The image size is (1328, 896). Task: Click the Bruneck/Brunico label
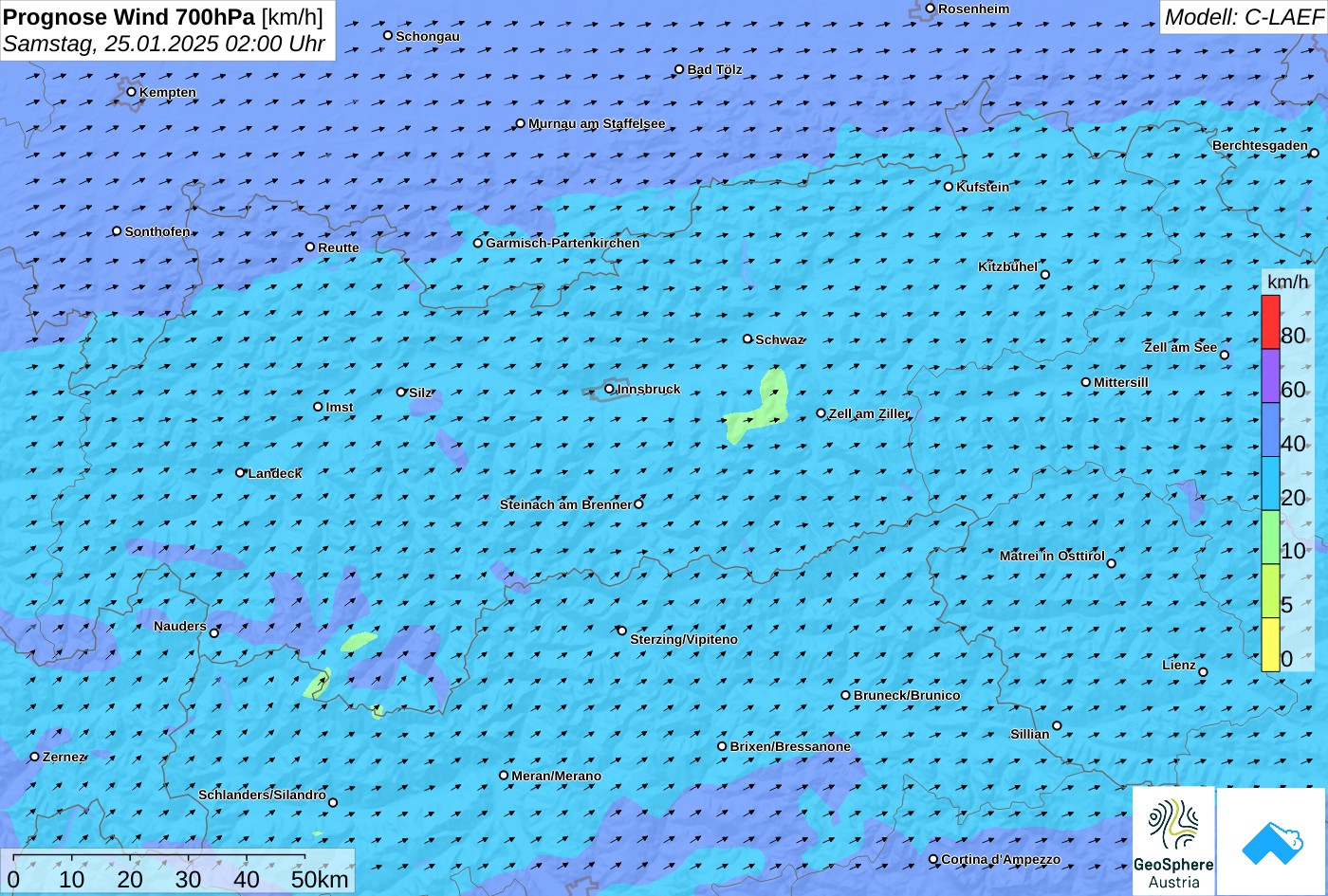[907, 695]
